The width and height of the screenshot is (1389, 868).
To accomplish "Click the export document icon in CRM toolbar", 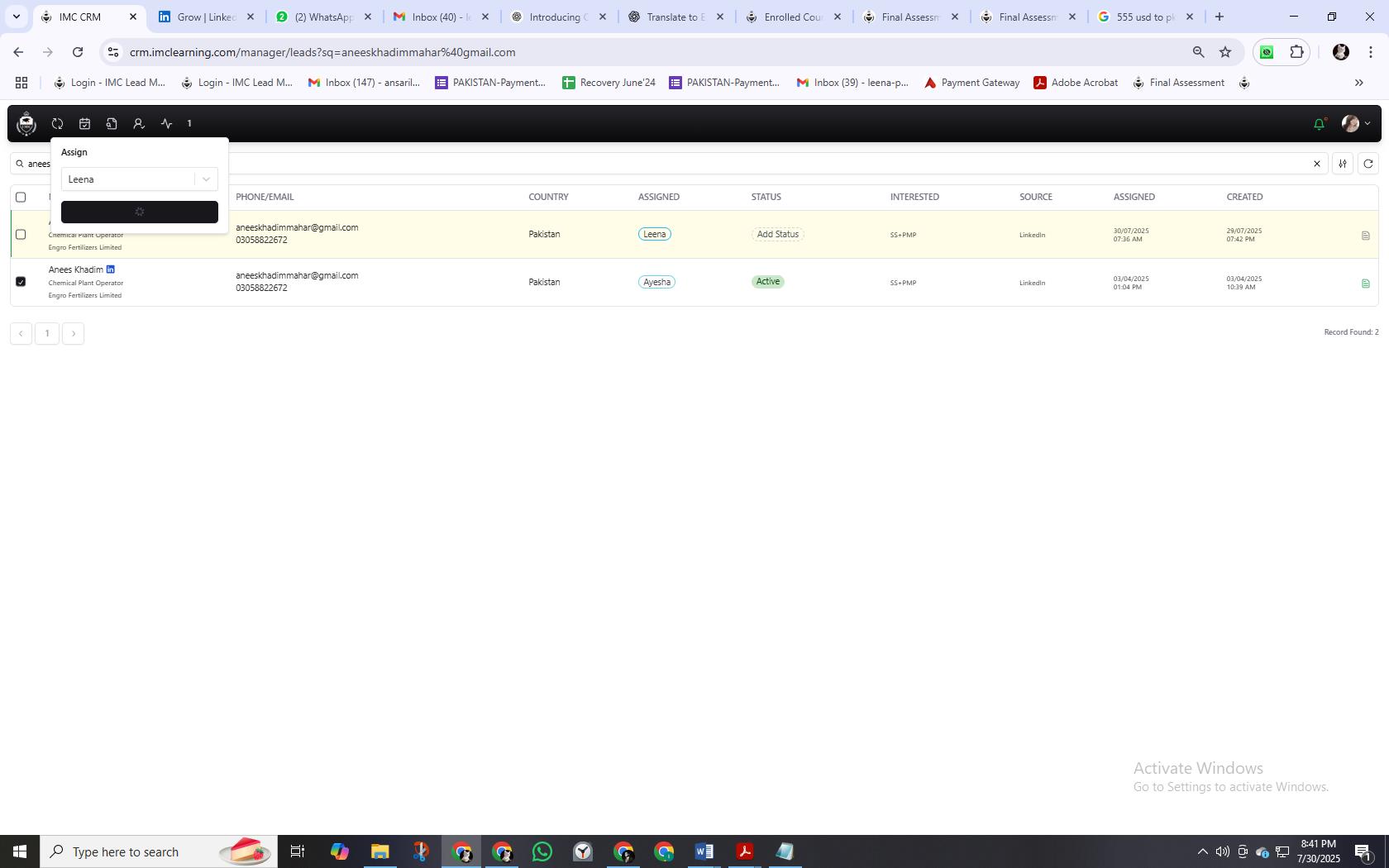I will pos(112,124).
